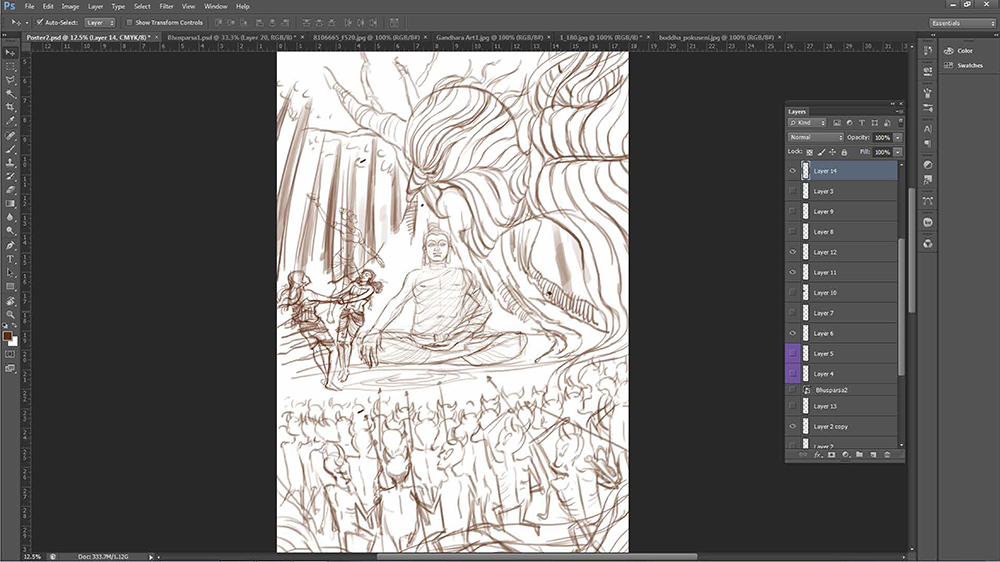
Task: Open the Opacity value dropdown arrow
Action: click(898, 137)
